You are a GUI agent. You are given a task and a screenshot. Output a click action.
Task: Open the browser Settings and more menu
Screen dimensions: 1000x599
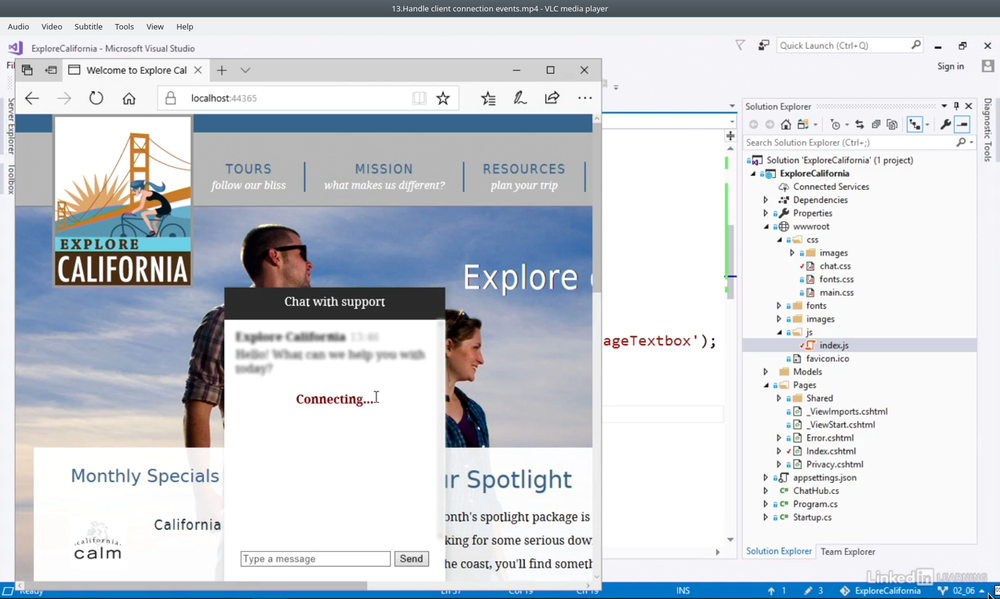tap(585, 98)
